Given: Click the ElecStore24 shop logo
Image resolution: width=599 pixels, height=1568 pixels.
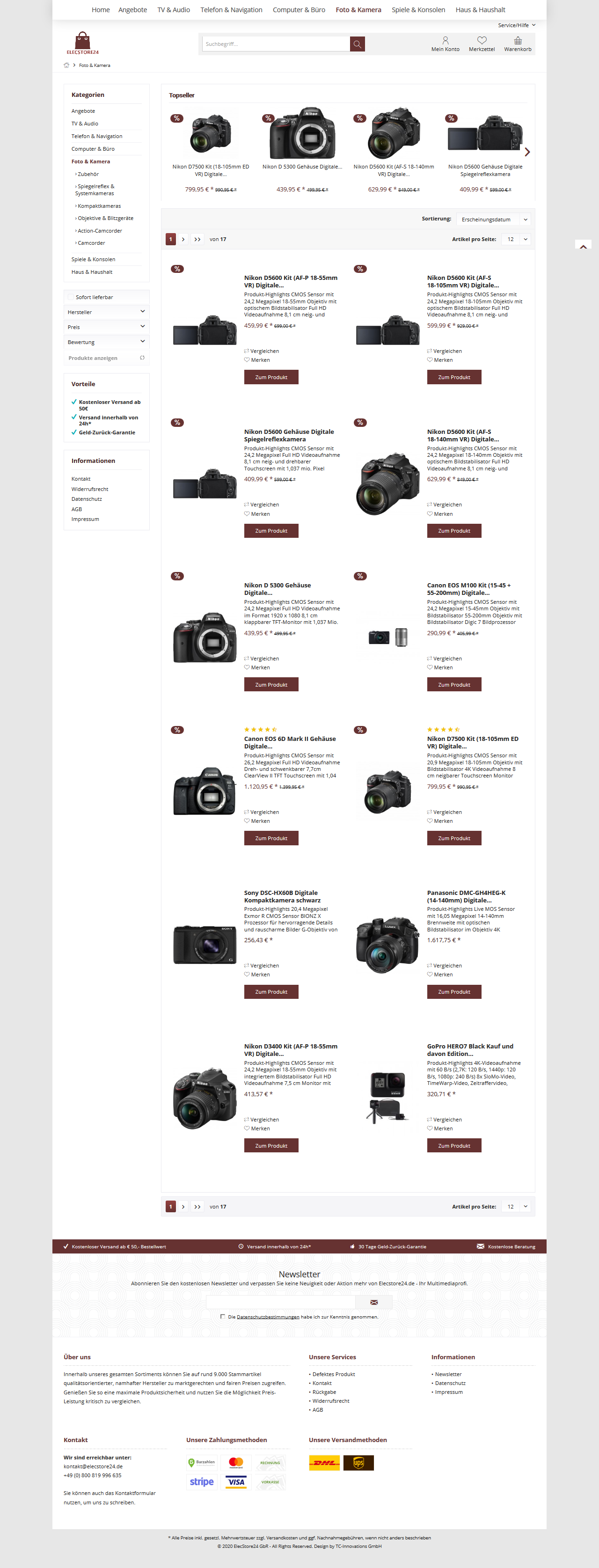Looking at the screenshot, I should [83, 44].
